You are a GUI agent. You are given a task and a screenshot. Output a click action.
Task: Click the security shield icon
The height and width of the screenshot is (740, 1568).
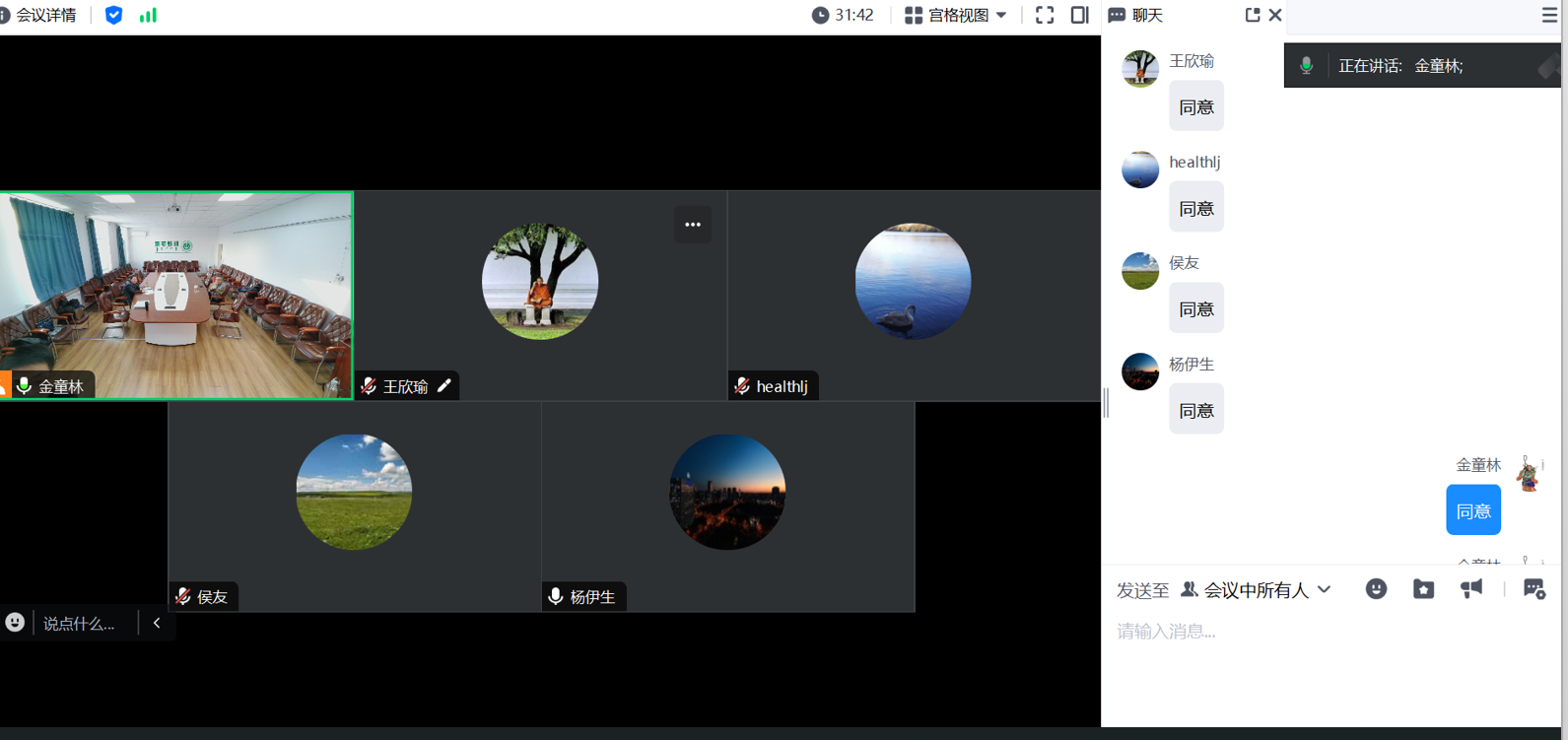point(113,15)
